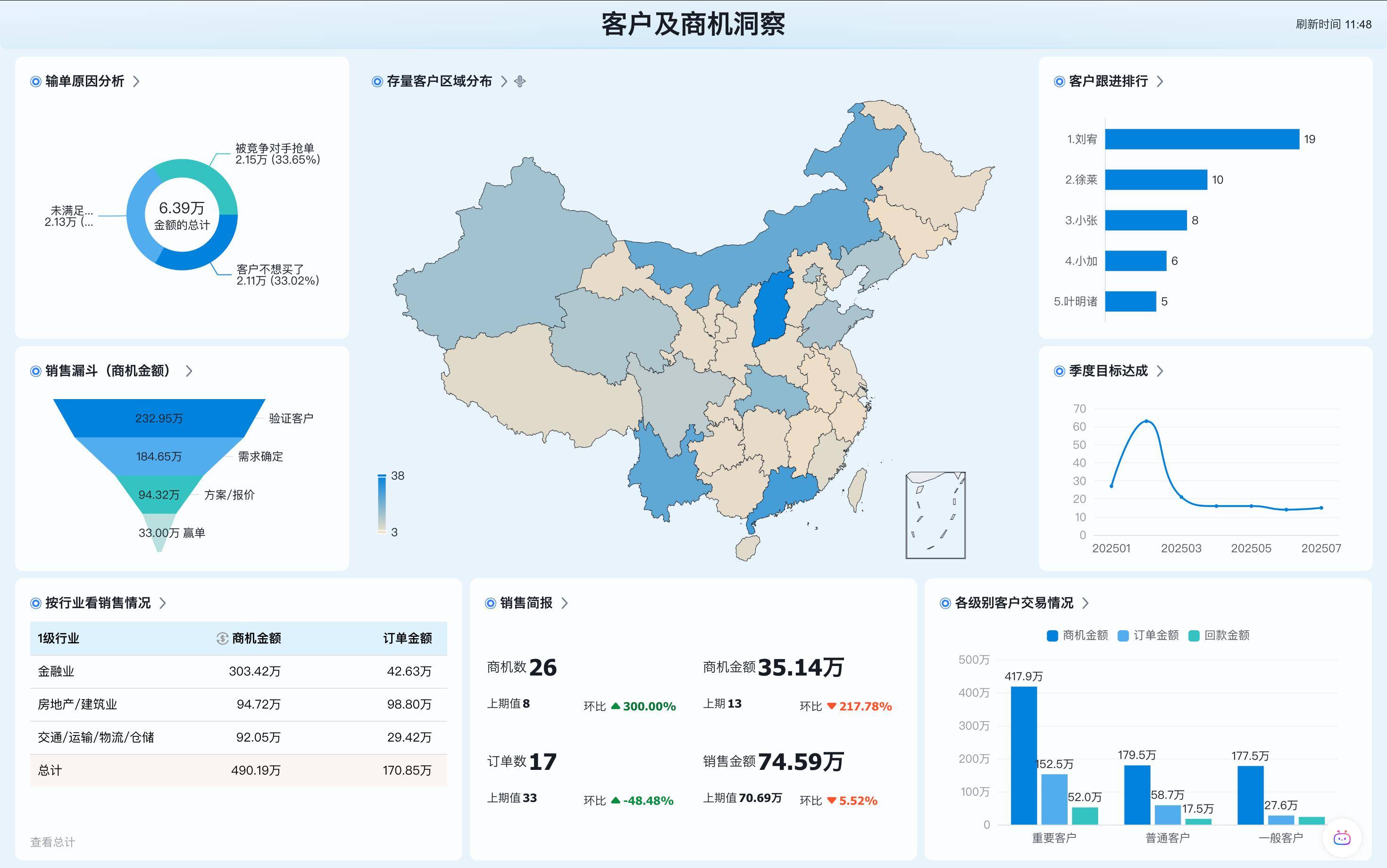Click the coin icon next to 商机金额 header
Screen dimensions: 1387x868
(x=222, y=638)
